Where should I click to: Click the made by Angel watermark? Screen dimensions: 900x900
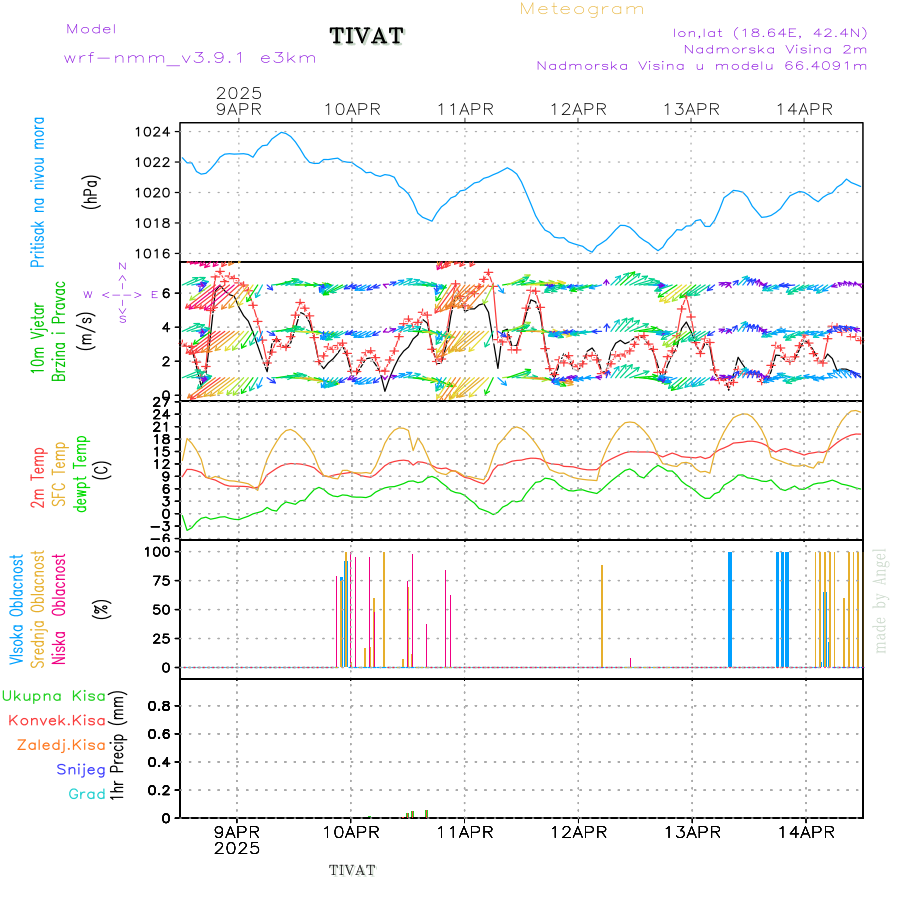pyautogui.click(x=881, y=600)
